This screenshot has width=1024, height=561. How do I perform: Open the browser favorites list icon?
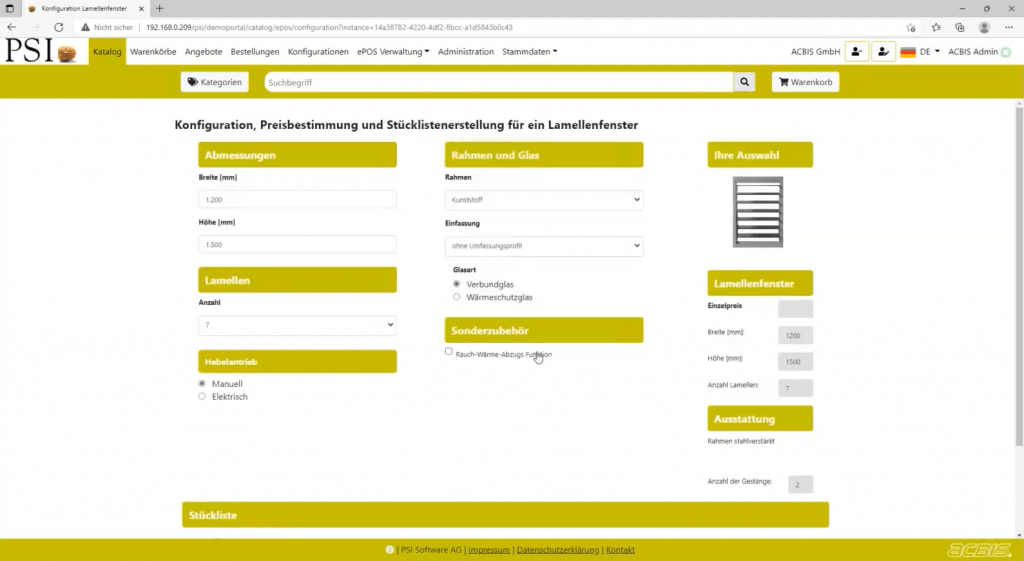click(x=936, y=27)
